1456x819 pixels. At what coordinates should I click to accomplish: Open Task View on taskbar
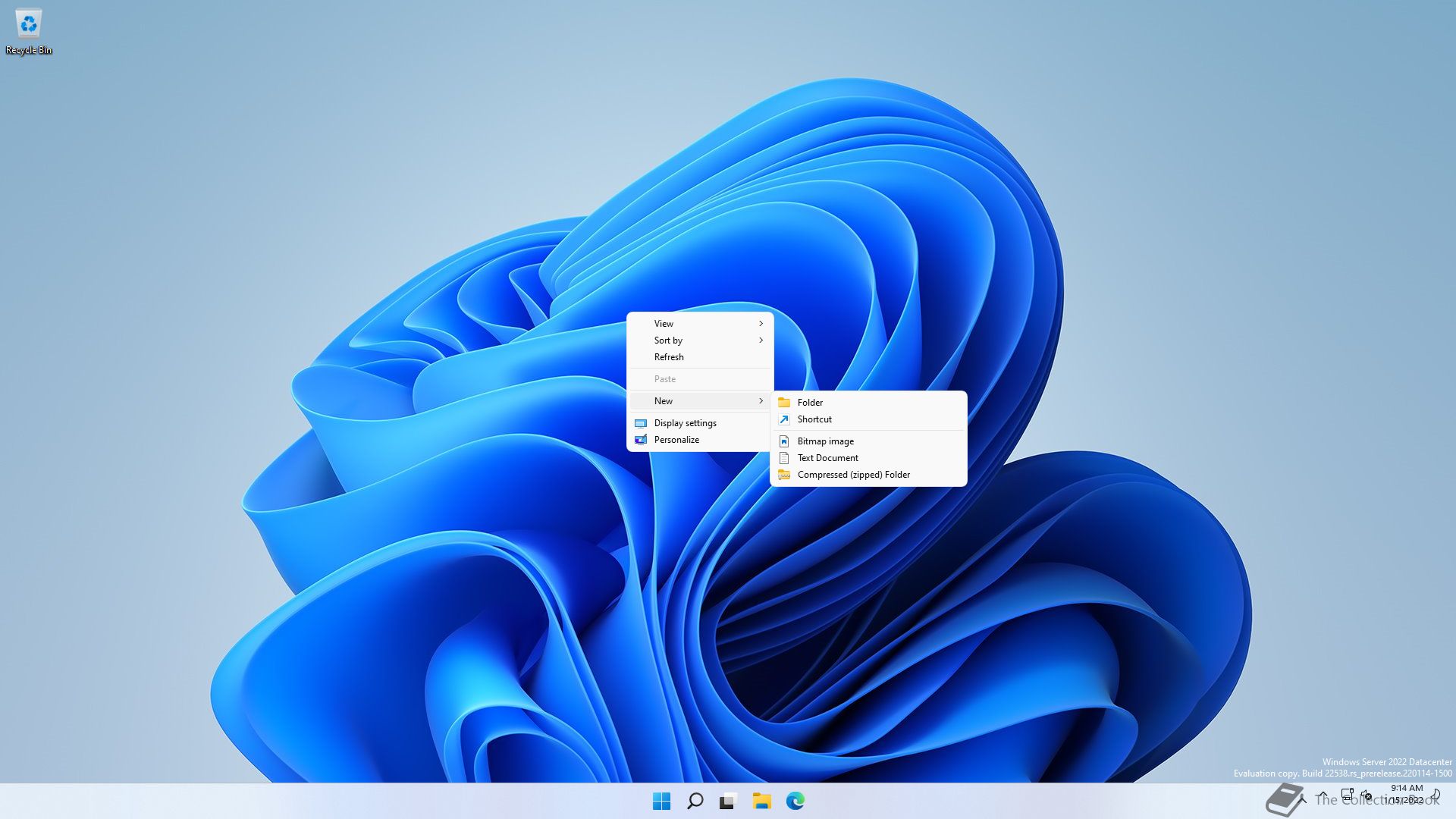tap(728, 801)
